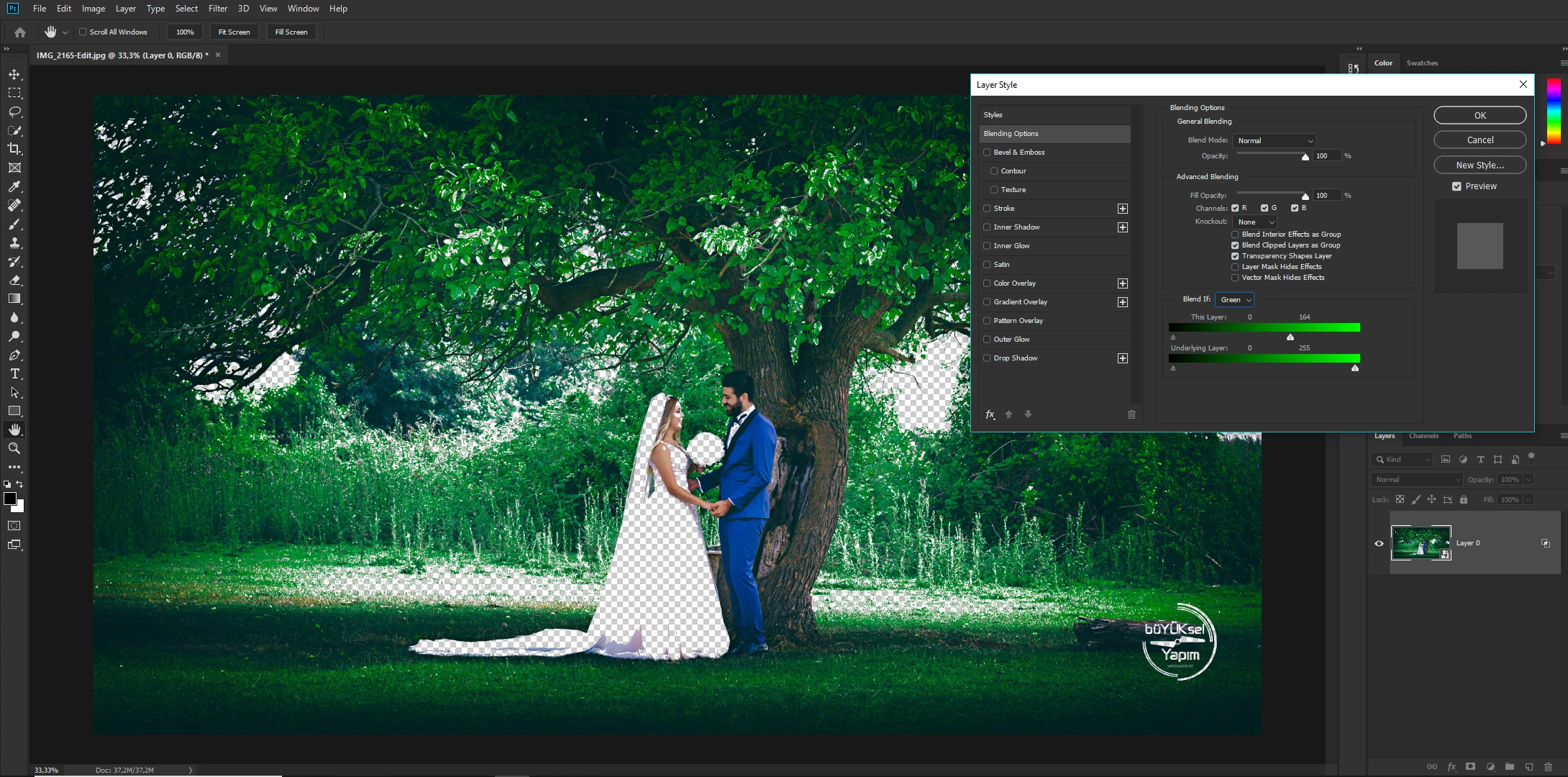This screenshot has height=777, width=1568.
Task: Click the delete effect trash icon
Action: tap(1131, 414)
